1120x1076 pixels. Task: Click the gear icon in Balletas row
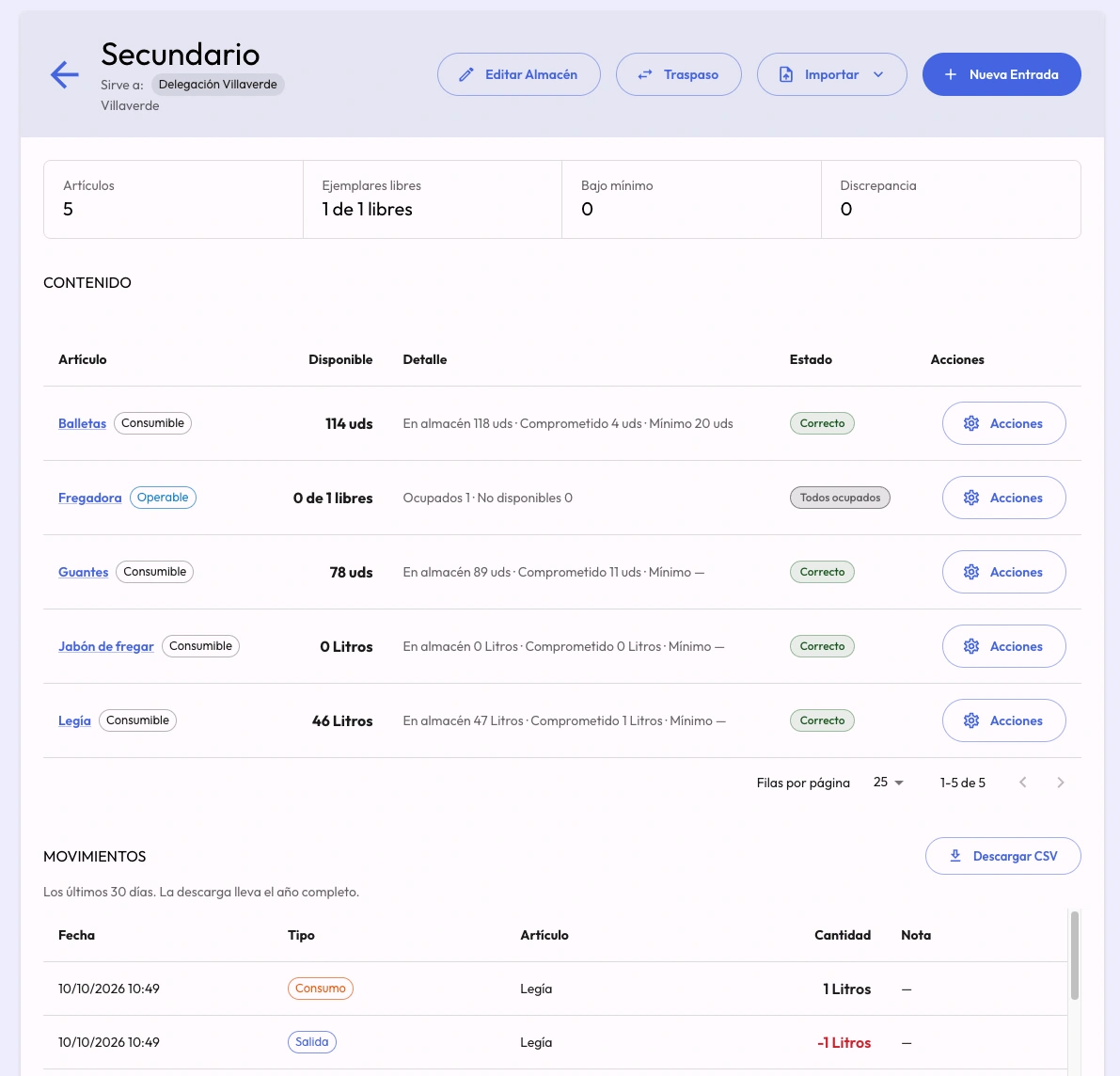[971, 423]
